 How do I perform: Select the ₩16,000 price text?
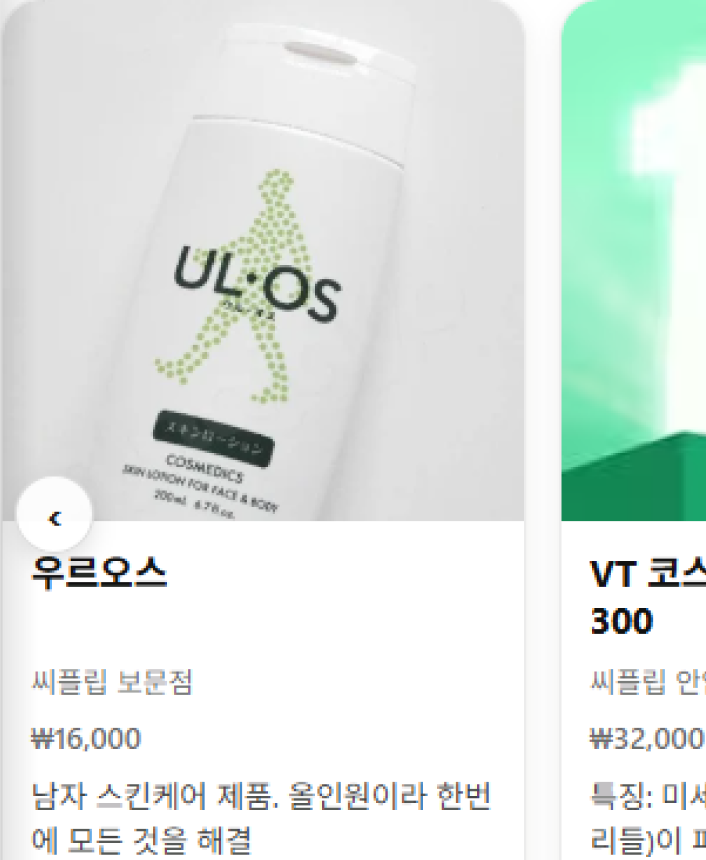pyautogui.click(x=86, y=738)
